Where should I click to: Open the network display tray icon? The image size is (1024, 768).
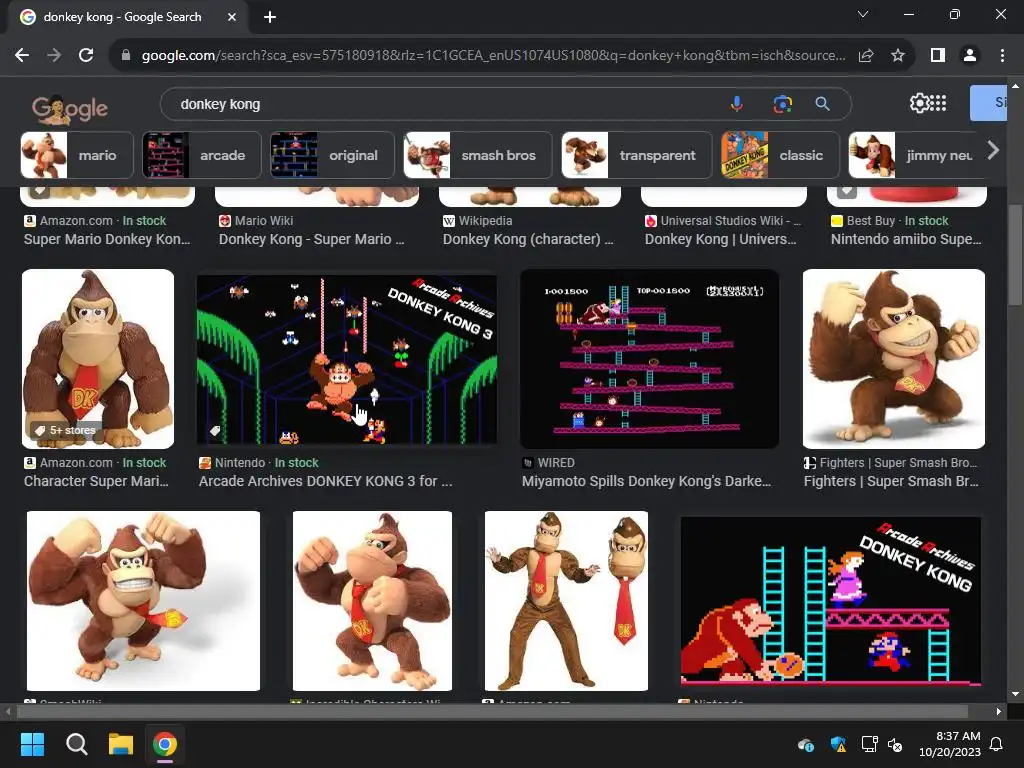coord(869,744)
